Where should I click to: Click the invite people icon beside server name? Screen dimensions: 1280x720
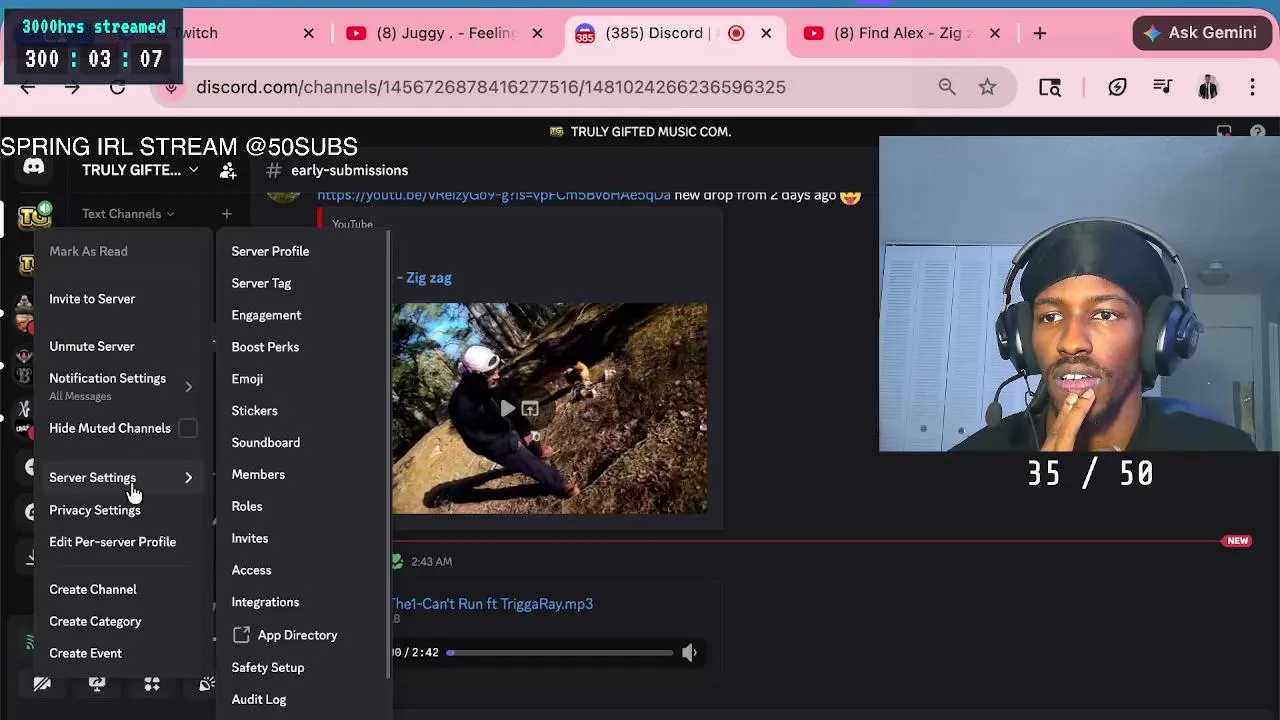pyautogui.click(x=228, y=171)
